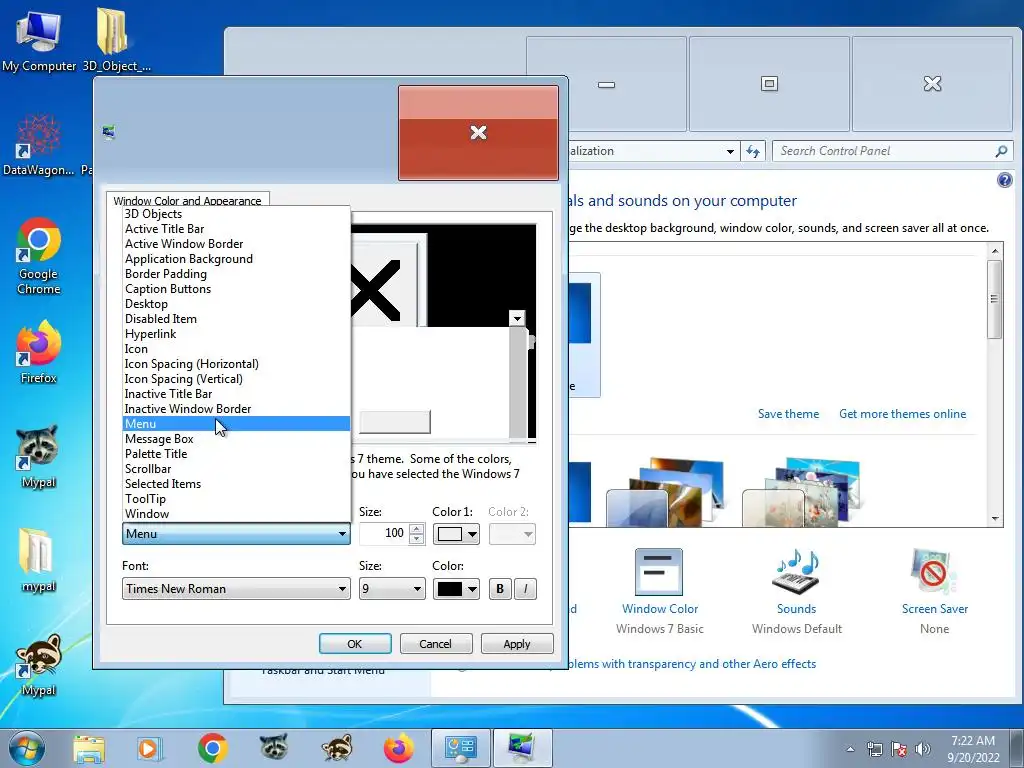The width and height of the screenshot is (1024, 768).
Task: Select the flowers nature theme thumbnail
Action: 799,491
